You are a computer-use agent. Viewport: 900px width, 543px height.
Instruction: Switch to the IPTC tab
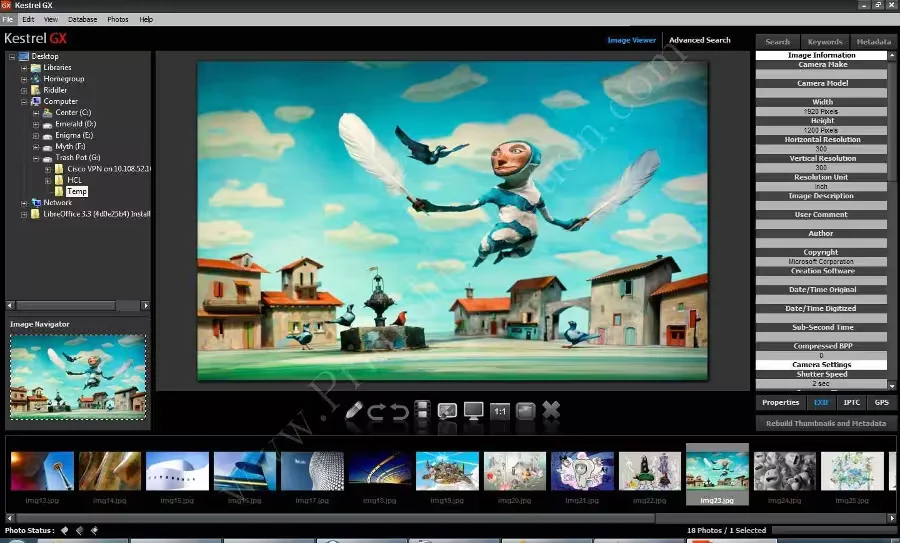point(852,402)
